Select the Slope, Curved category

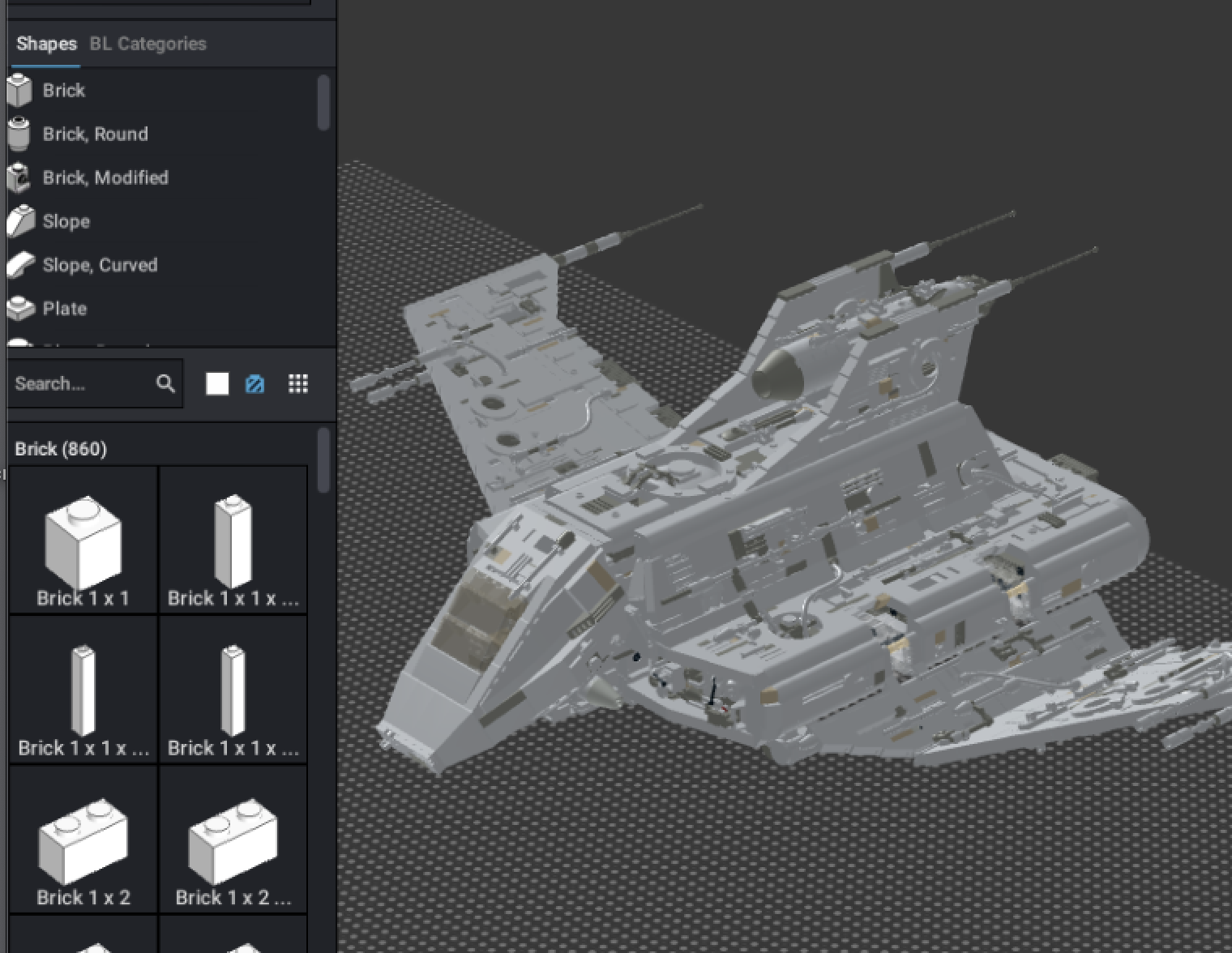[x=100, y=265]
